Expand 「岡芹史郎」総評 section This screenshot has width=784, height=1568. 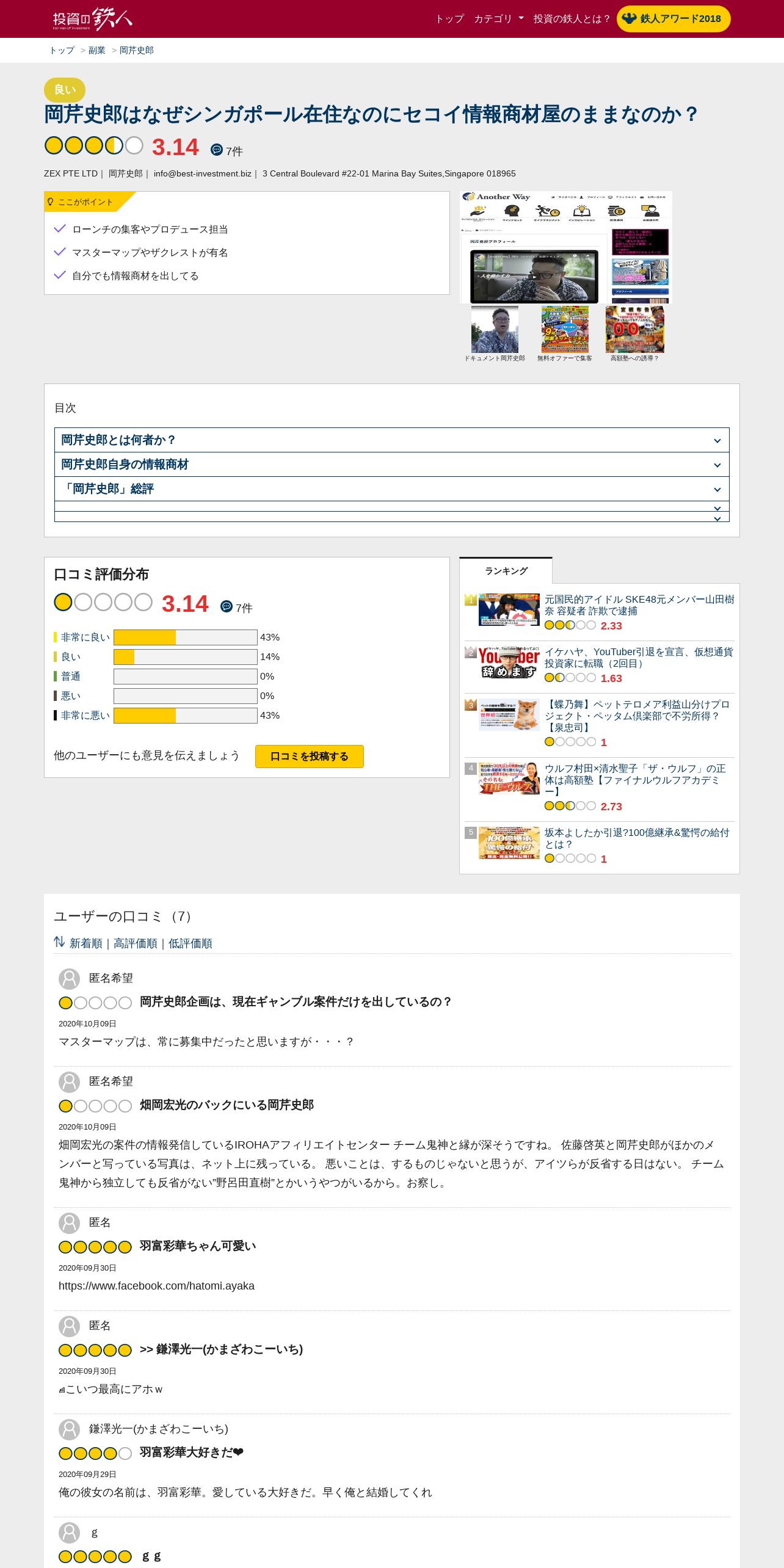pos(392,489)
